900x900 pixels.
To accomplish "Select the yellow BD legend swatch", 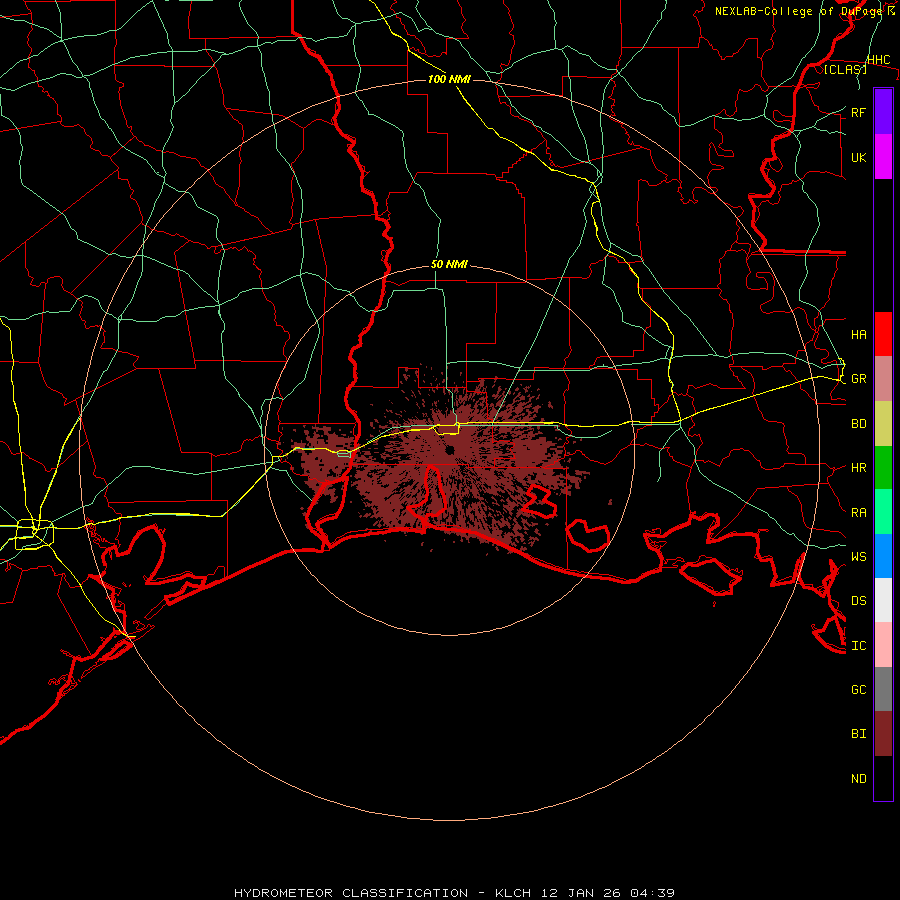I will tap(883, 424).
